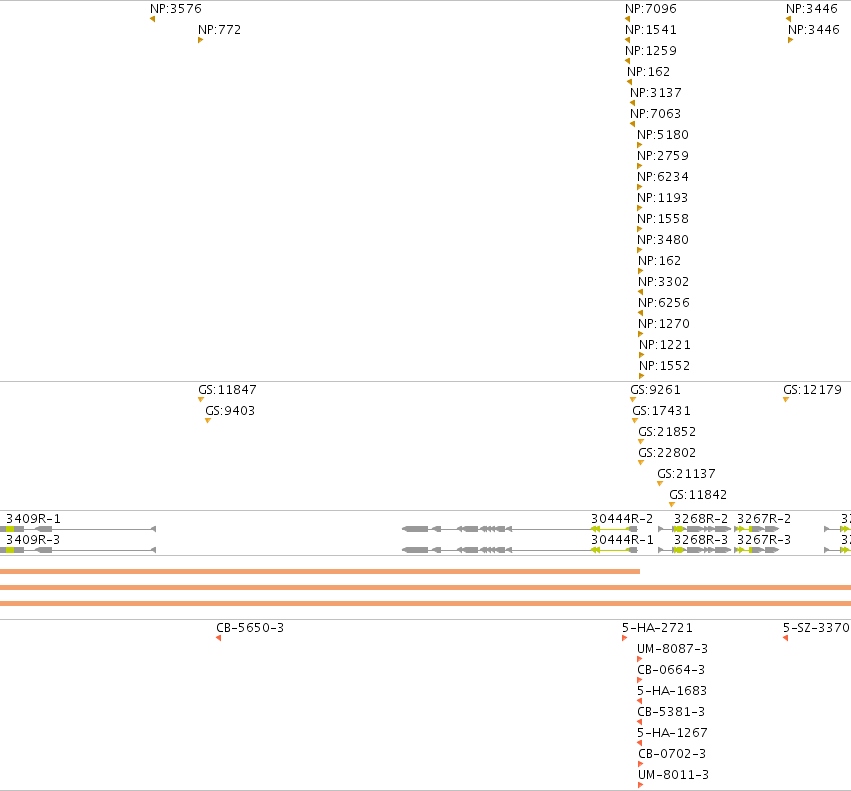Screen dimensions: 851x791
Task: Select the NP:7096 insertion label
Action: (651, 9)
